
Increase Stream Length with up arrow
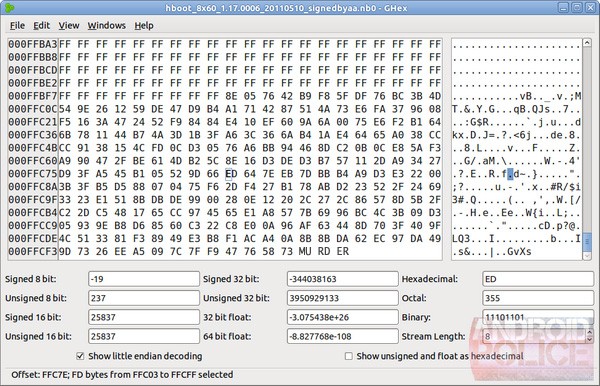pyautogui.click(x=590, y=333)
